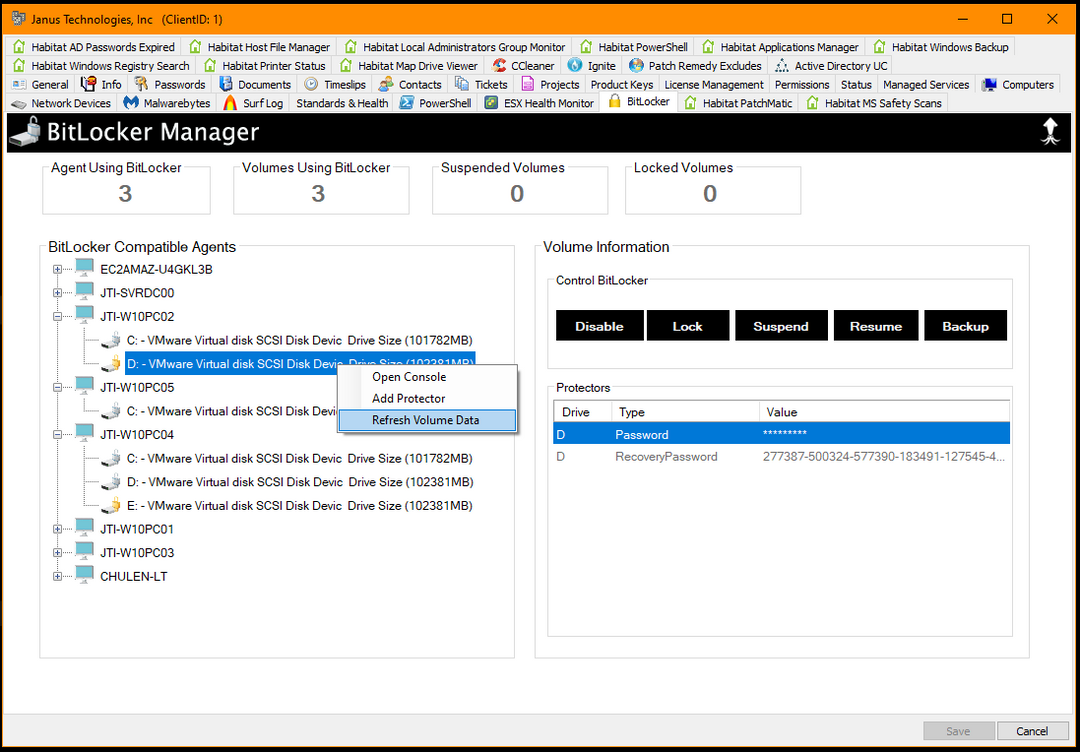Select the BitLocker padlock icon
Screen dimensions: 1080x752
[x=616, y=101]
